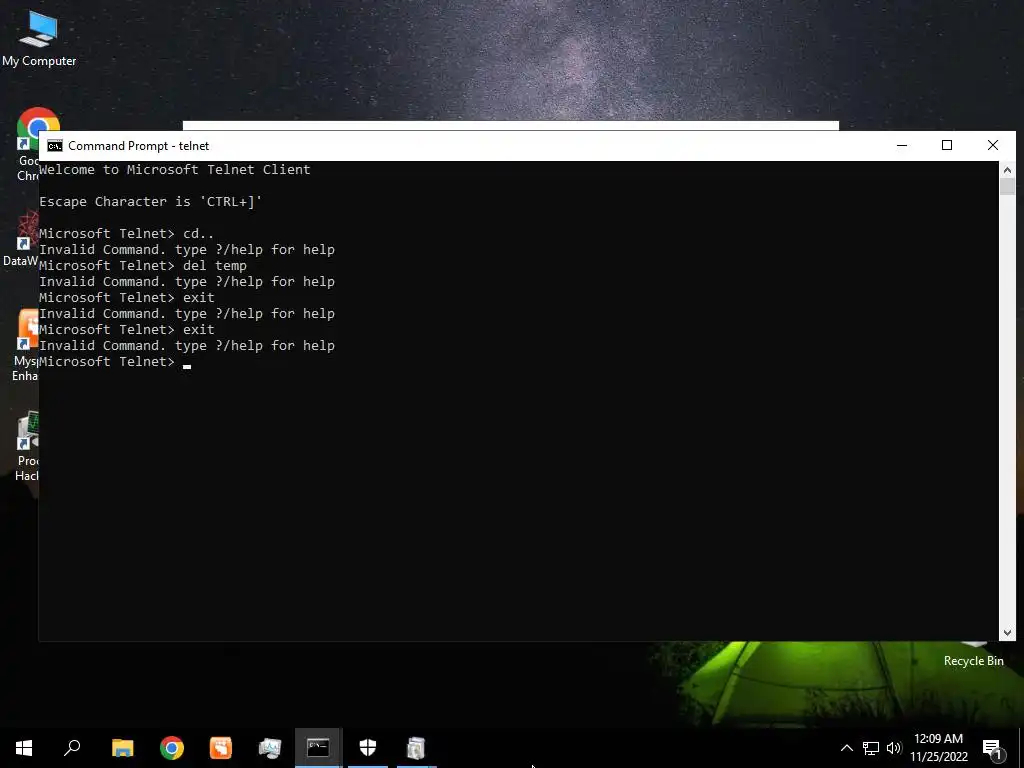Open My Computer desktop icon
The height and width of the screenshot is (768, 1024).
(39, 39)
